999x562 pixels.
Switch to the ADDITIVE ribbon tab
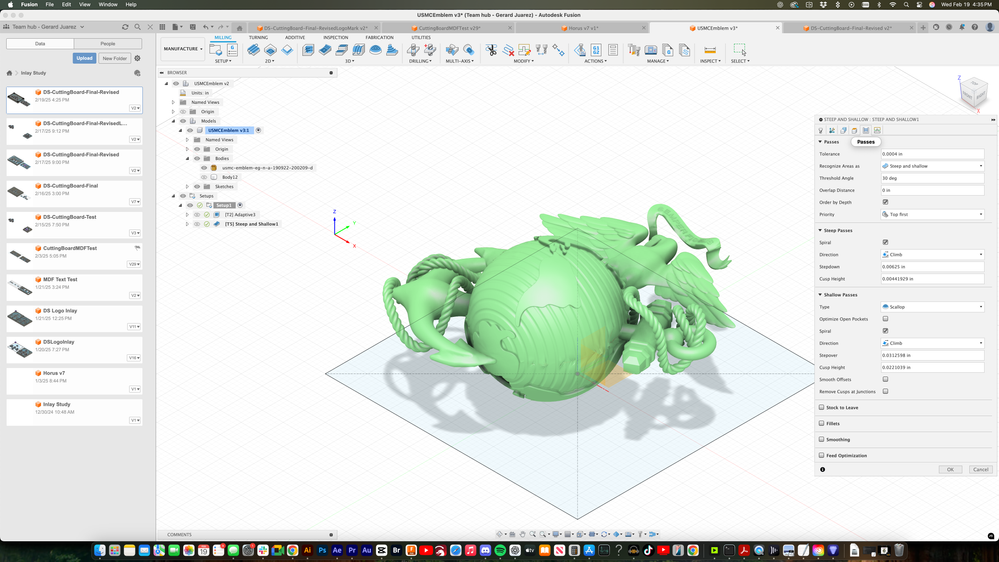(294, 38)
